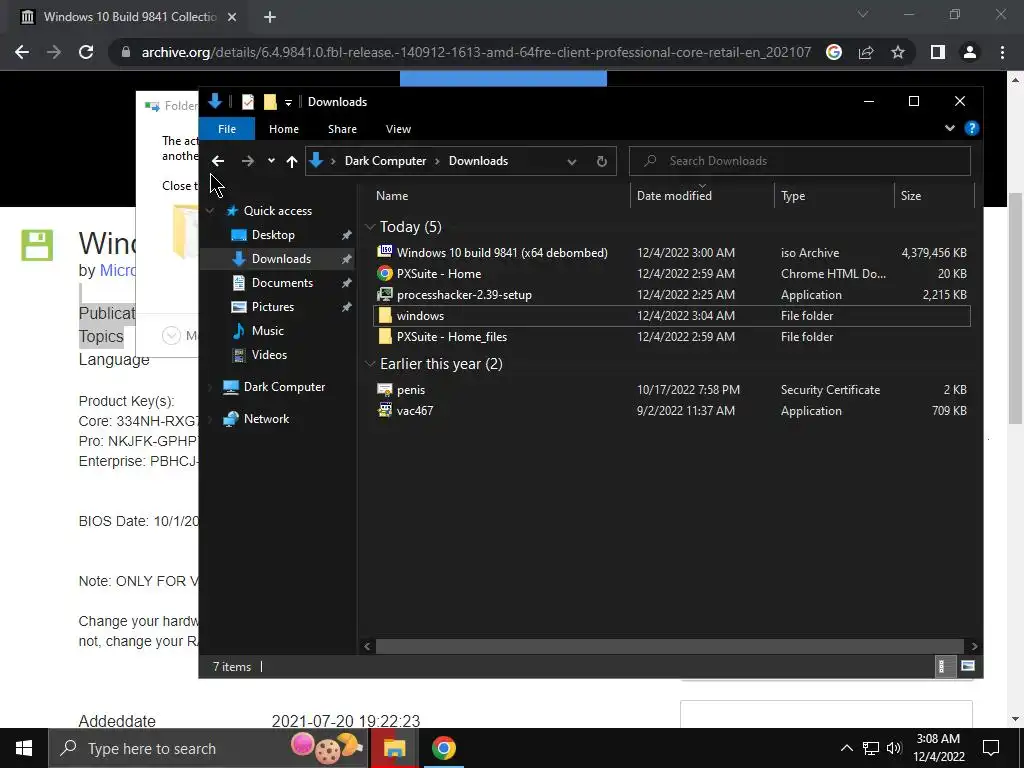Open Explorer help icon

click(x=972, y=128)
